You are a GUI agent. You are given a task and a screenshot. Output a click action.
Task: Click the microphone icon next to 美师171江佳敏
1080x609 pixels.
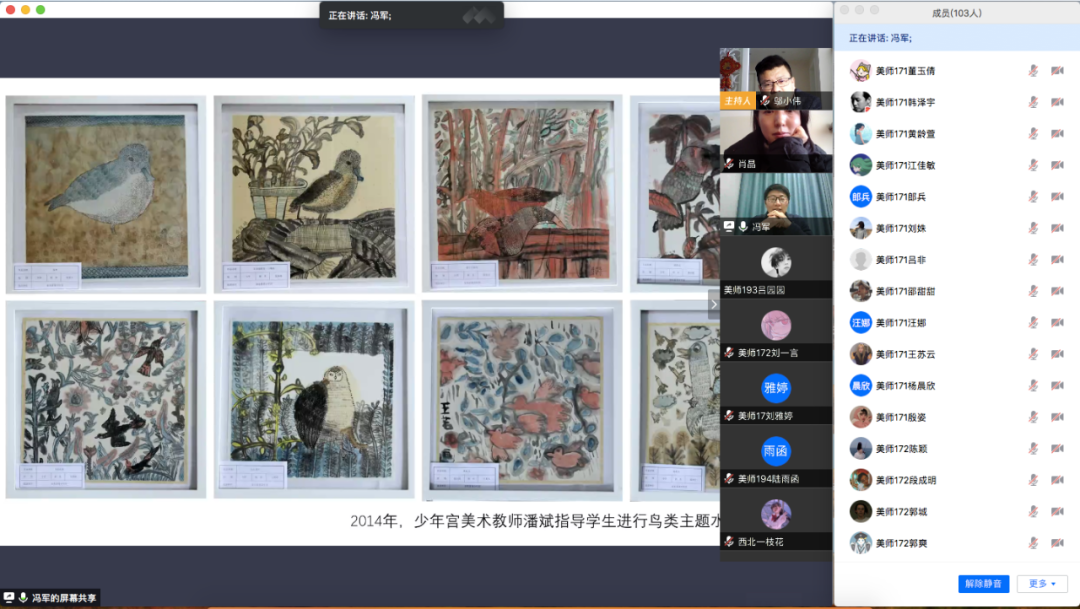click(x=1033, y=165)
